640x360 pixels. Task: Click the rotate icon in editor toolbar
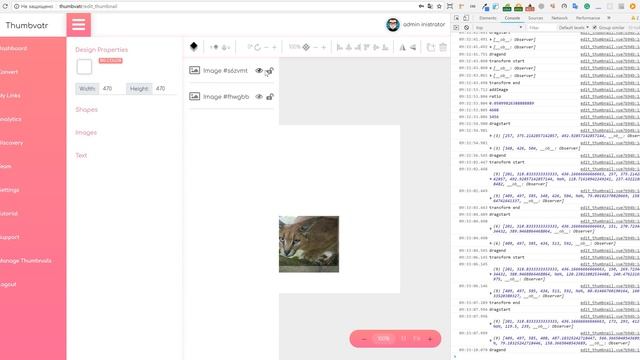(x=258, y=47)
